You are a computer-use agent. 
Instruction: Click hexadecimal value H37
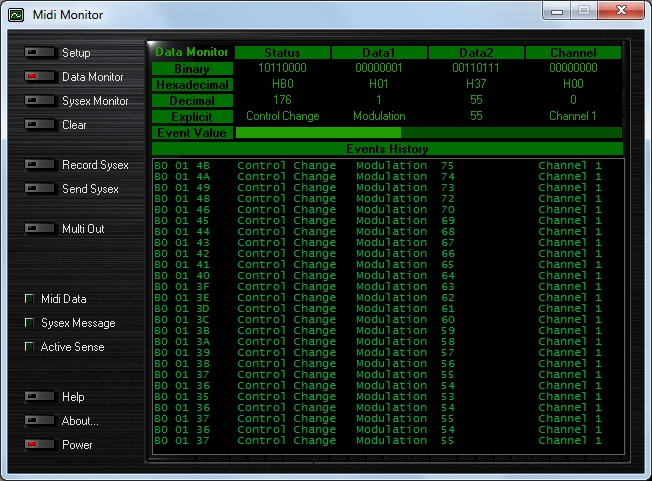pos(476,84)
